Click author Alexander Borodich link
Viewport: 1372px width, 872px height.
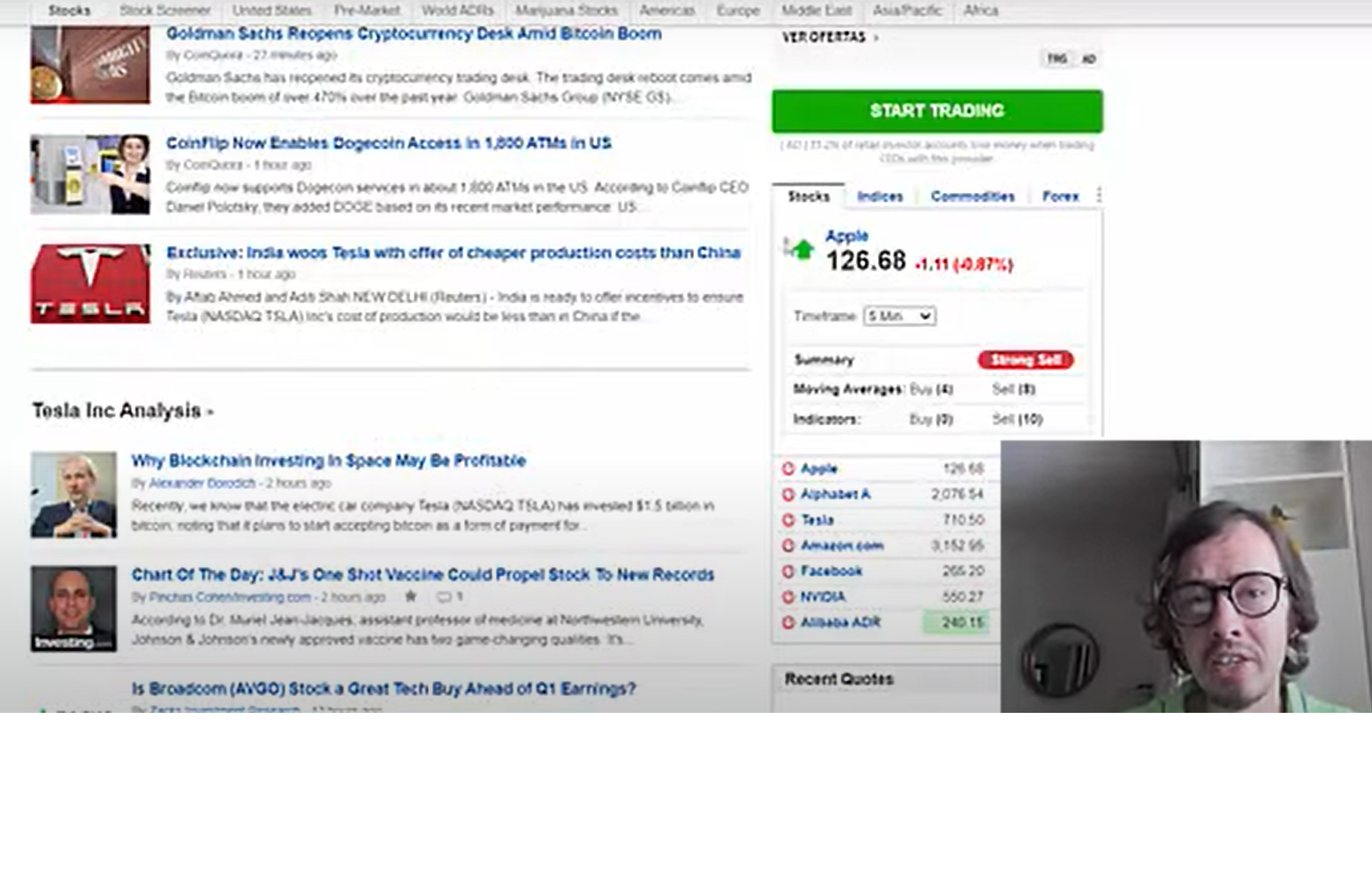pyautogui.click(x=202, y=483)
